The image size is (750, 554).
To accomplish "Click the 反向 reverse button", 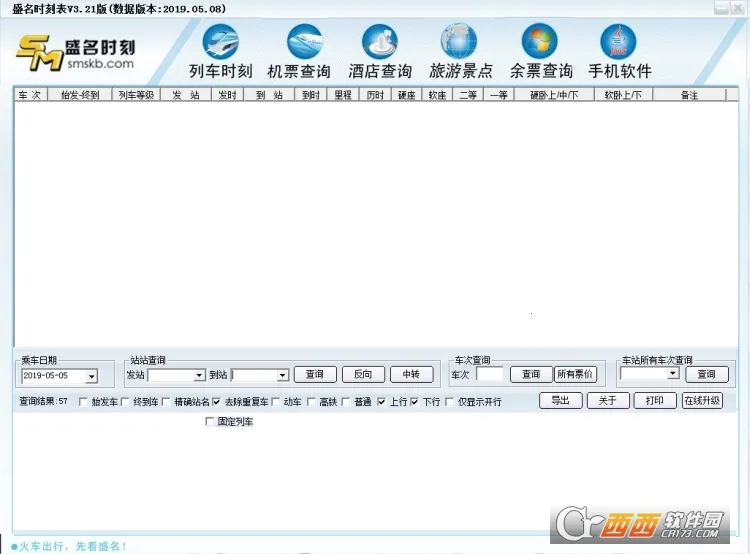I will tap(363, 374).
